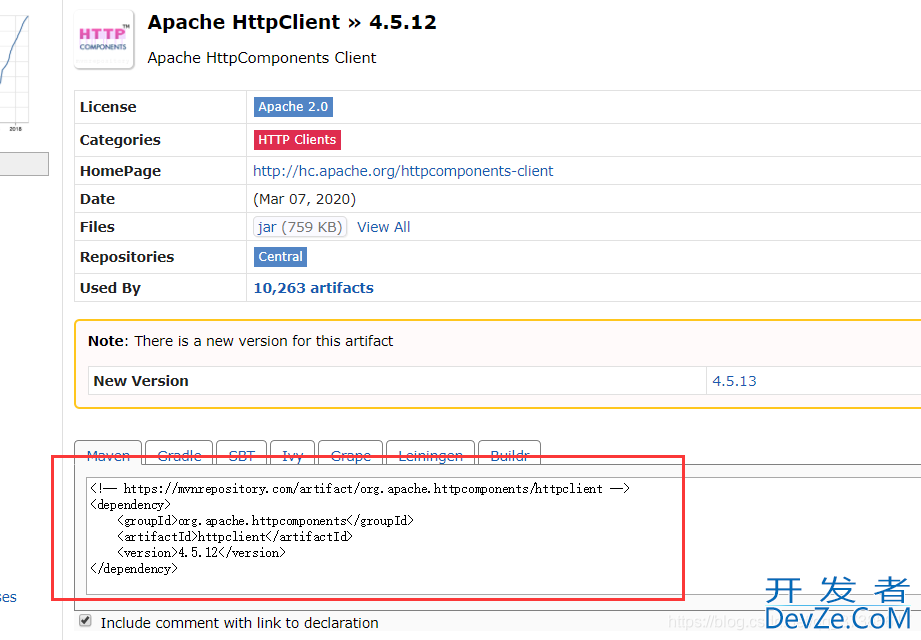The width and height of the screenshot is (921, 640).
Task: Select the Maven tab
Action: pyautogui.click(x=108, y=453)
